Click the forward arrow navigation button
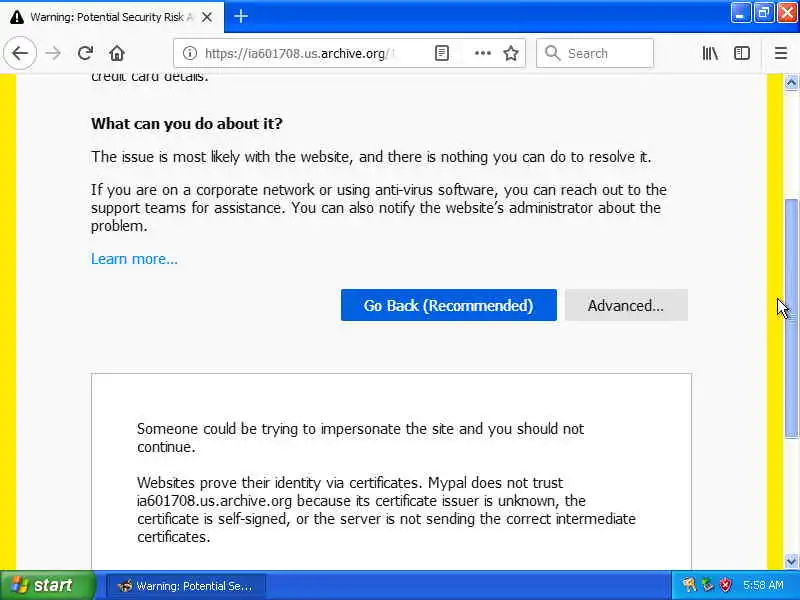The image size is (800, 600). [53, 53]
